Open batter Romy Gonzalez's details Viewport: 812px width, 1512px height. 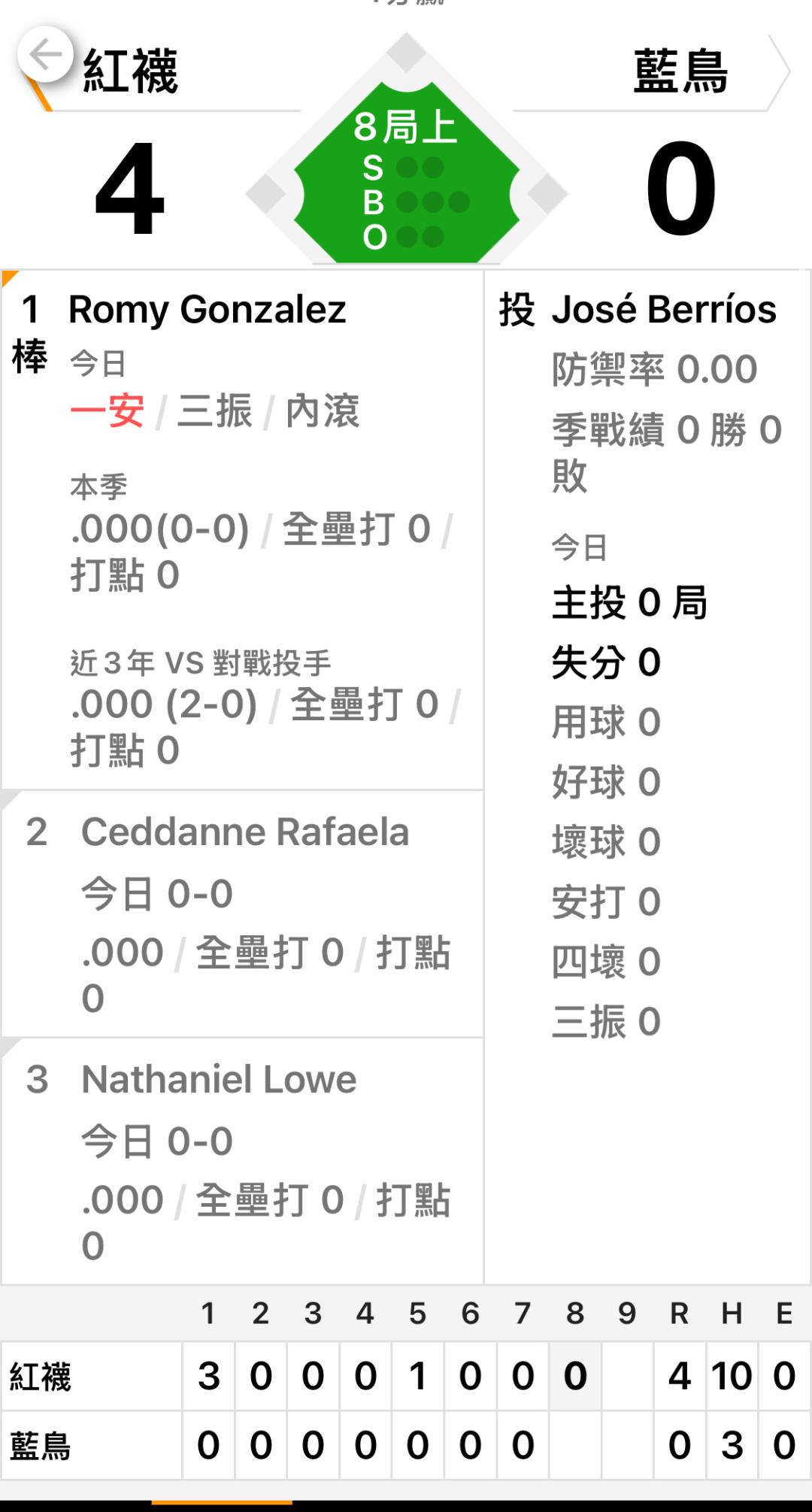click(x=207, y=309)
